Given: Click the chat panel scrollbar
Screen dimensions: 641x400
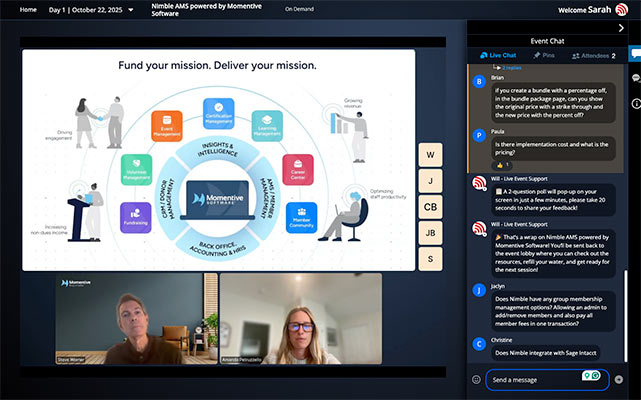Looking at the screenshot, I should 625,315.
